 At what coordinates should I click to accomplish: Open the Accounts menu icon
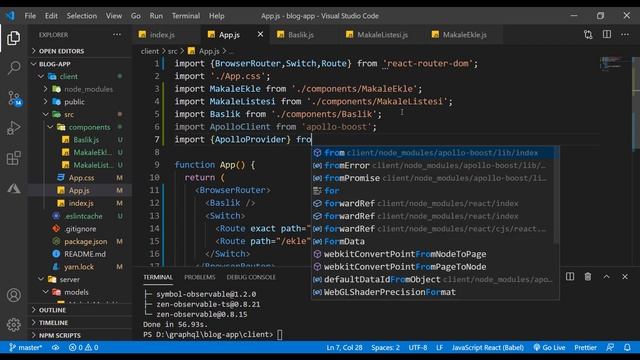(x=13, y=295)
